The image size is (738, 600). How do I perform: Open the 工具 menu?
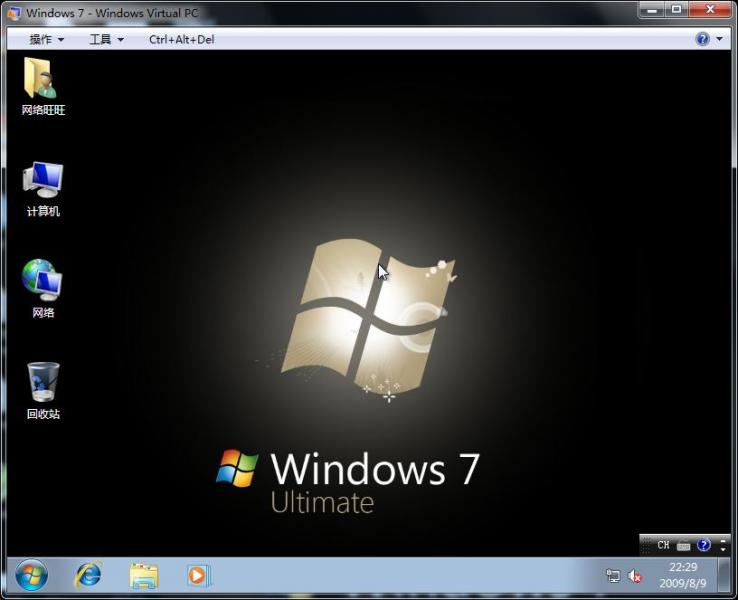tap(107, 40)
